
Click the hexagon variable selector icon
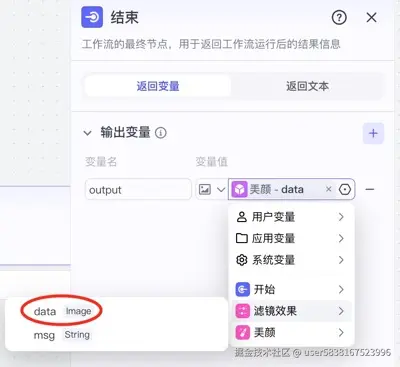coord(345,189)
